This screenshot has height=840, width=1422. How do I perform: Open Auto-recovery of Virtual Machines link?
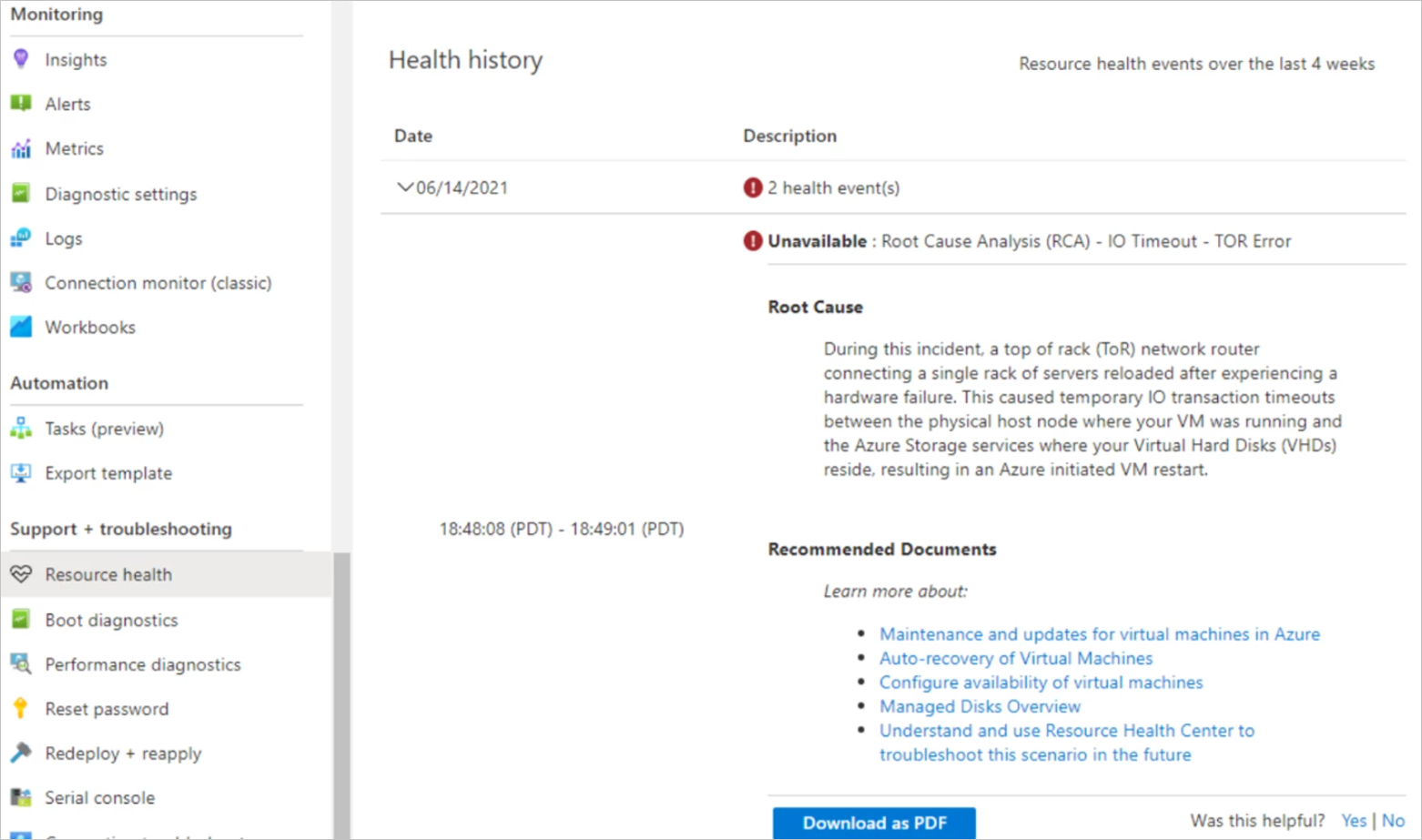[x=1015, y=658]
